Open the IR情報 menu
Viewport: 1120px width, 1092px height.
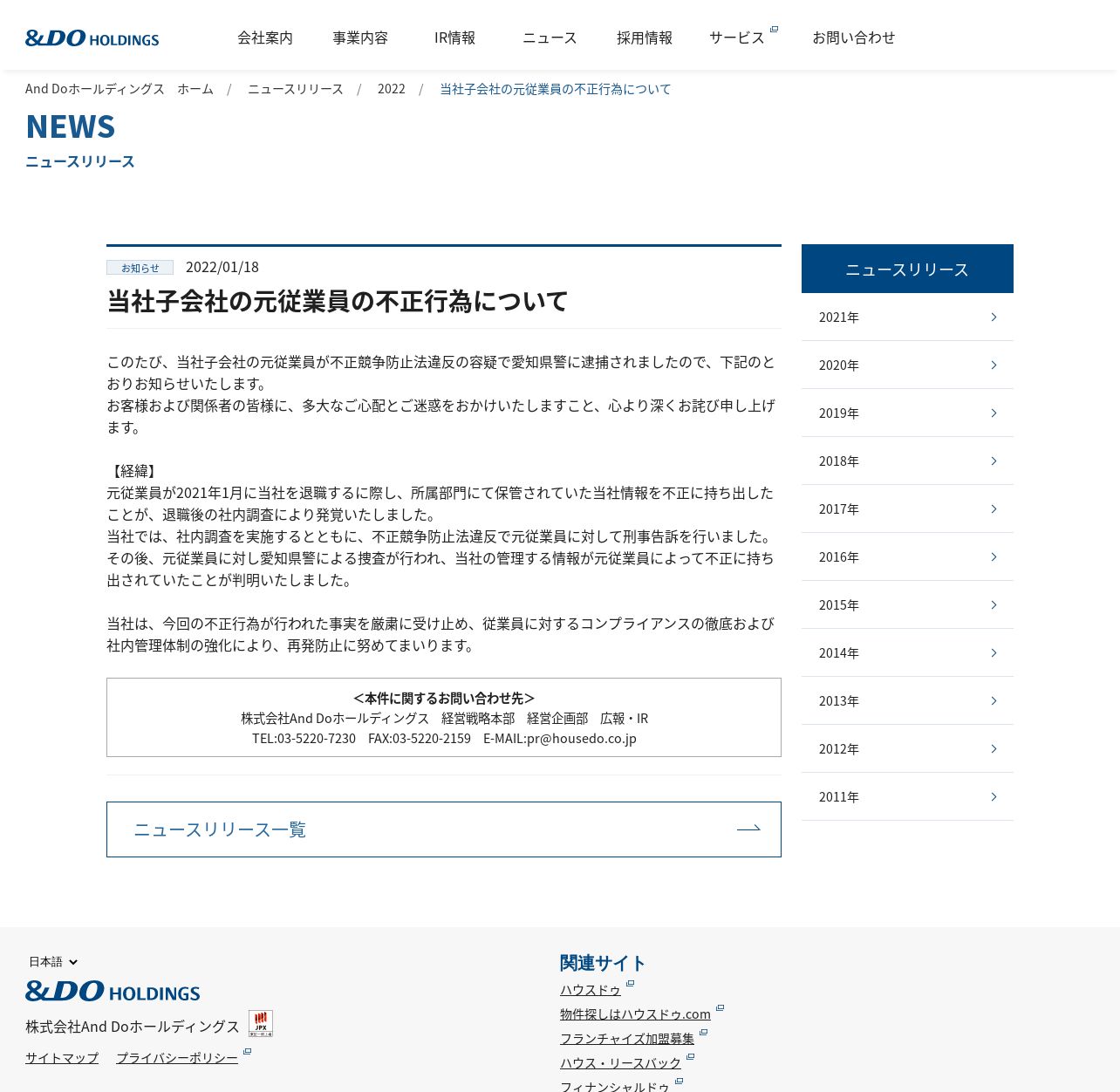coord(455,38)
